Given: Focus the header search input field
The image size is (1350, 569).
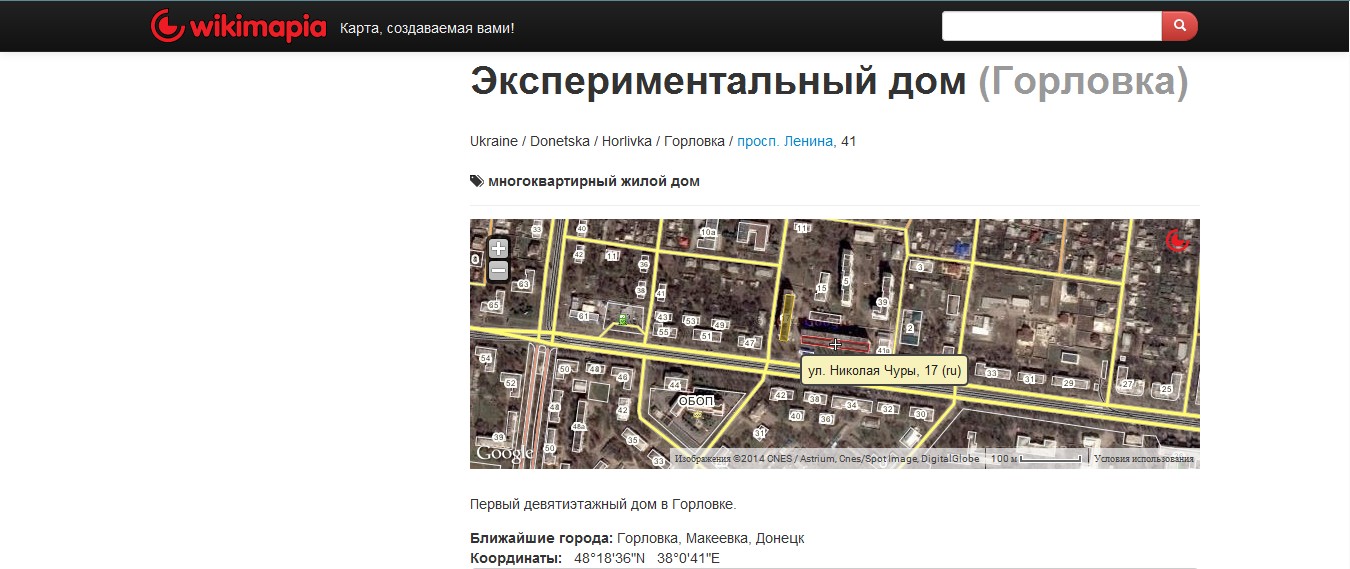Looking at the screenshot, I should (x=1051, y=26).
